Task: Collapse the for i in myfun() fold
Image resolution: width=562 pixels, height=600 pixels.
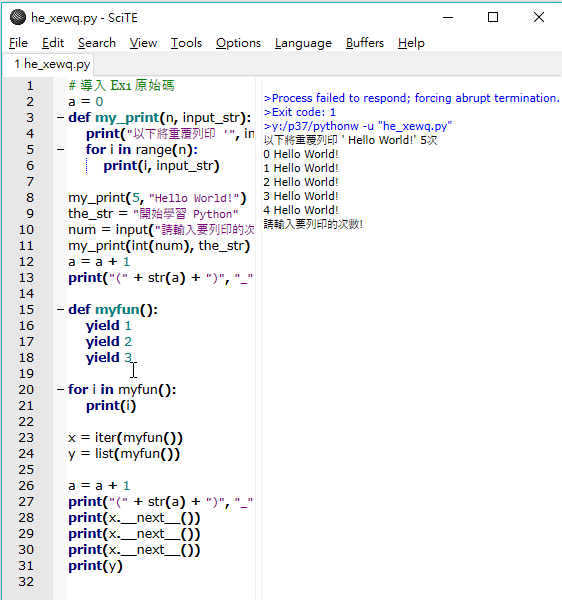Action: pyautogui.click(x=60, y=390)
